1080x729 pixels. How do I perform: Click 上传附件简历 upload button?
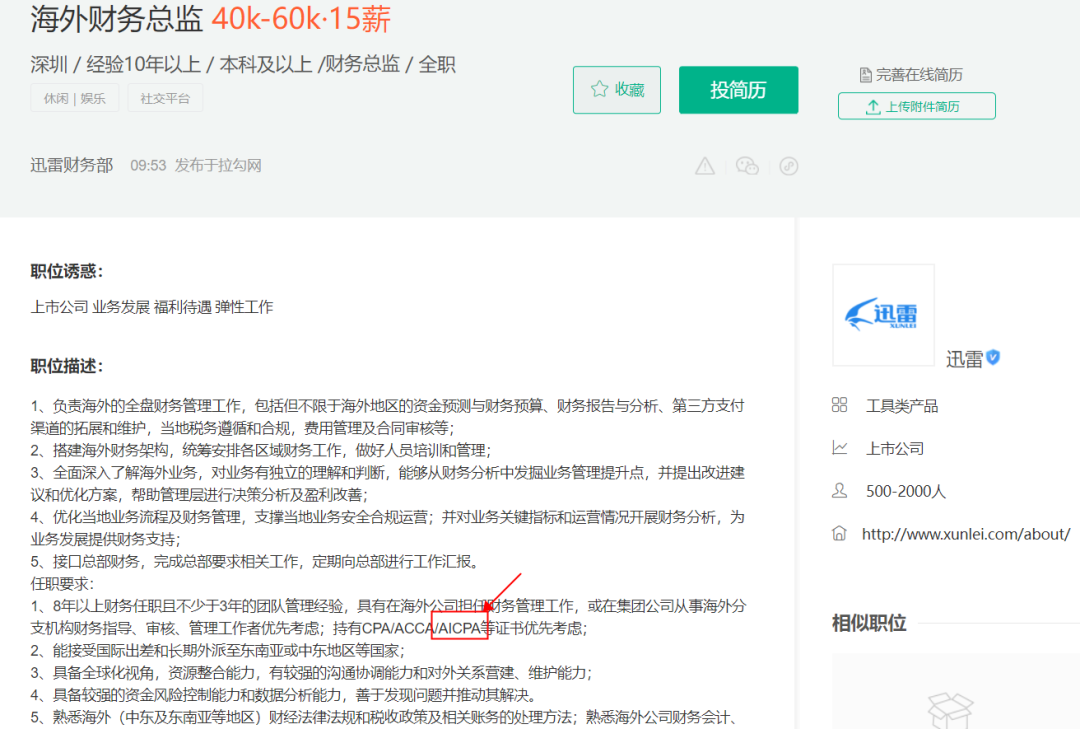[x=916, y=106]
